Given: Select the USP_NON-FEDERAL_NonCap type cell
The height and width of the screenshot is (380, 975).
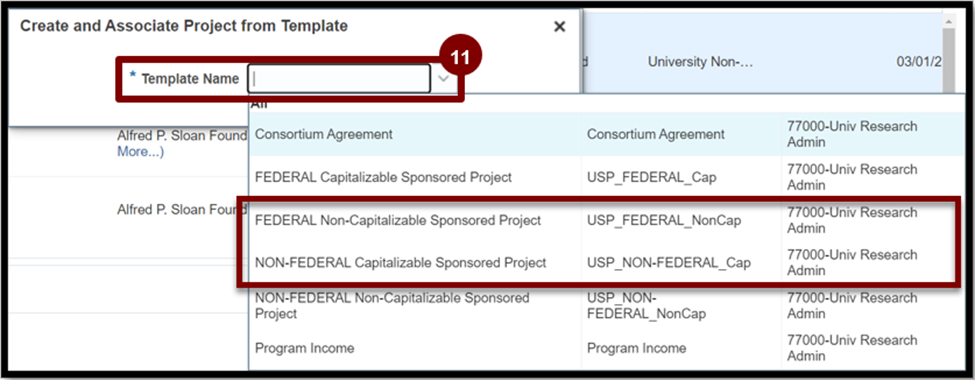Looking at the screenshot, I should [x=647, y=305].
